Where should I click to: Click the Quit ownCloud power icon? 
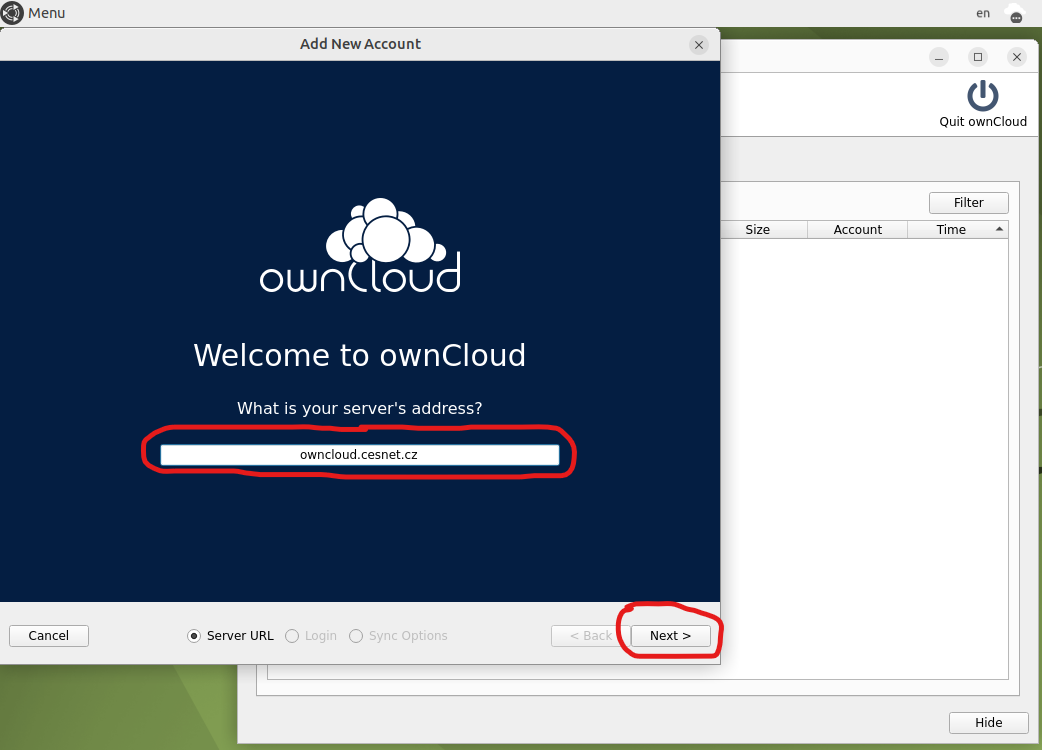point(983,96)
